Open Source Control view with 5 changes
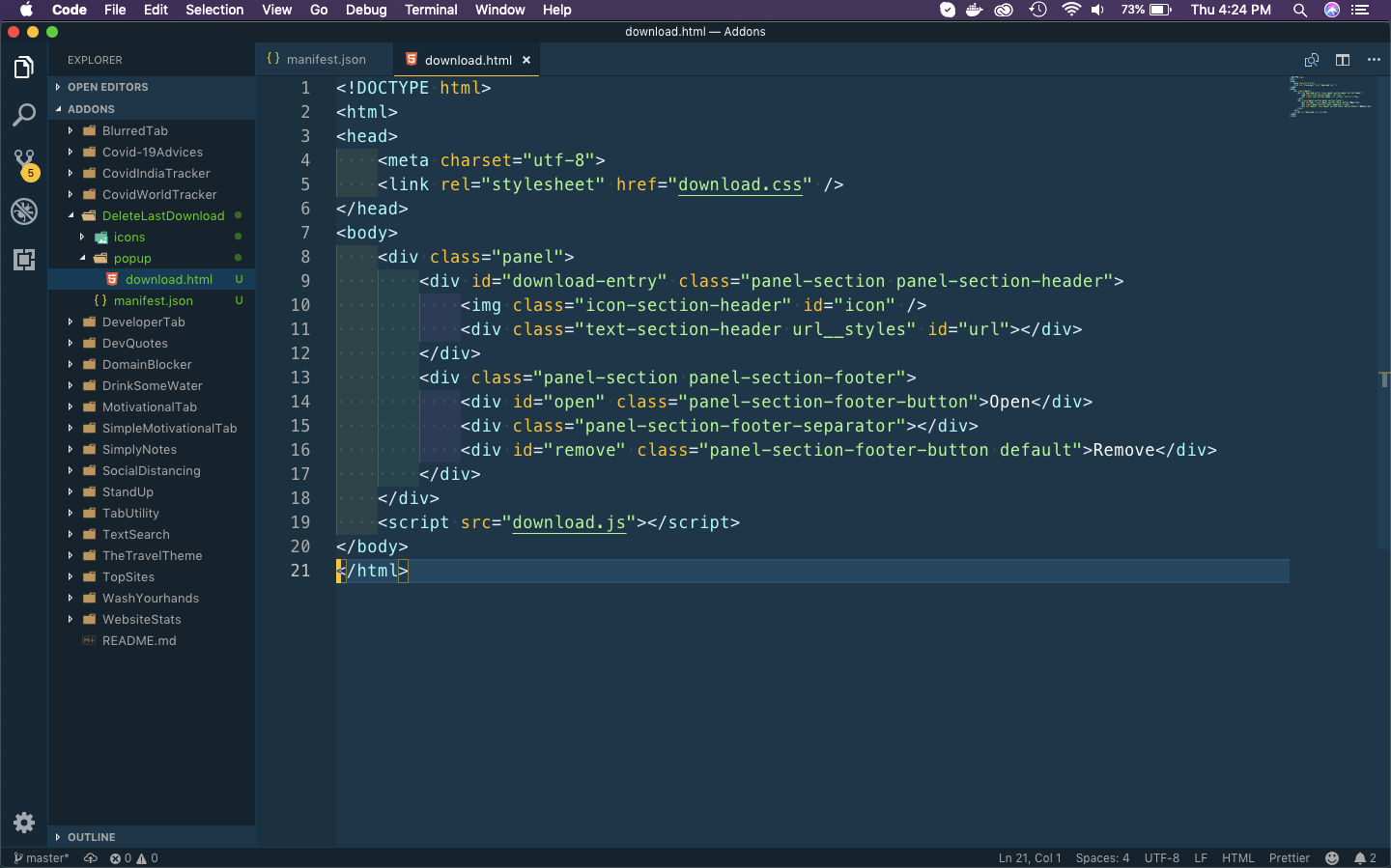The width and height of the screenshot is (1391, 868). (24, 163)
